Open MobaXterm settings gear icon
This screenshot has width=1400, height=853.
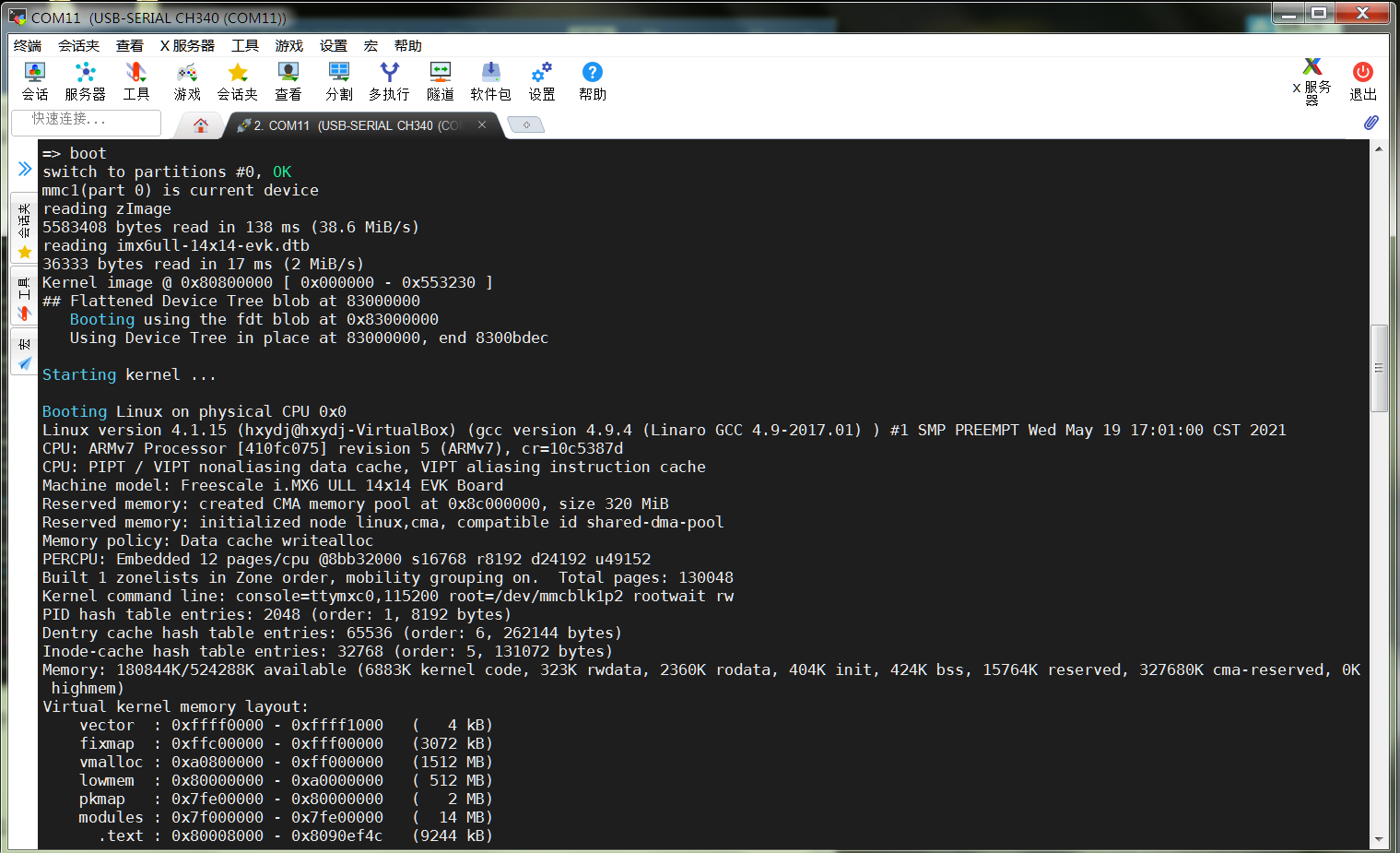pos(540,80)
